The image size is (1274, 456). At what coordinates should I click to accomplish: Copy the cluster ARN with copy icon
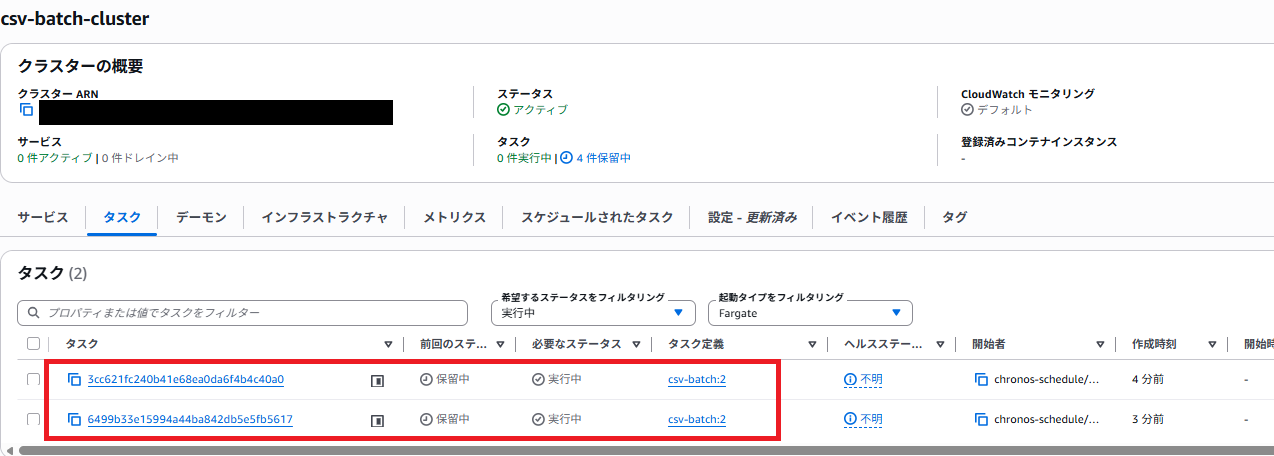click(x=26, y=110)
